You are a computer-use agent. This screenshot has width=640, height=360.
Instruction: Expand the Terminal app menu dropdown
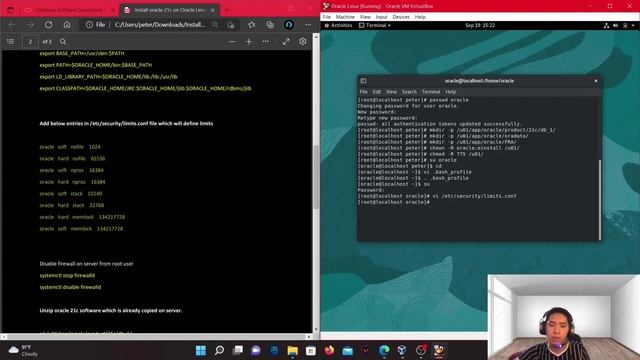375,25
